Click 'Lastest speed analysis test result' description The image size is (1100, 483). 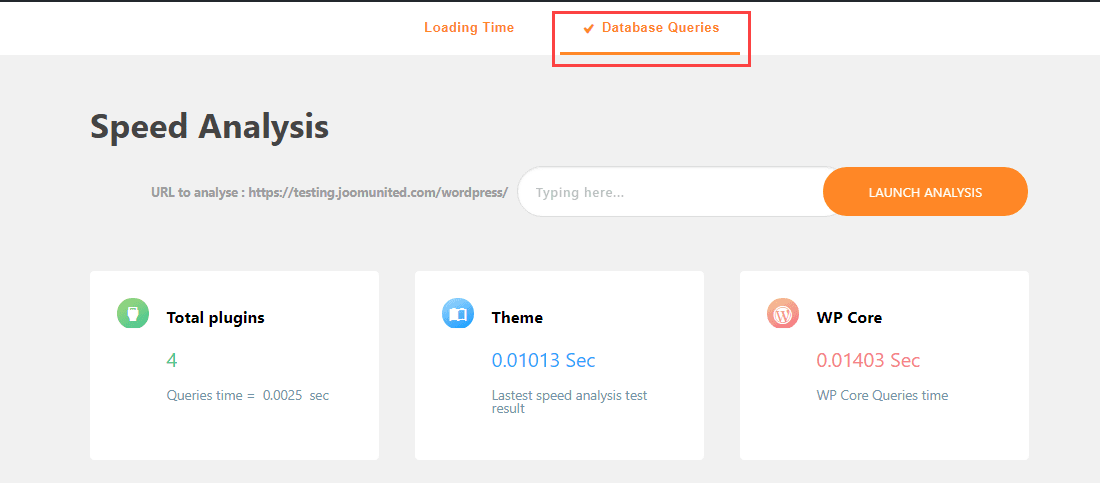[x=570, y=402]
